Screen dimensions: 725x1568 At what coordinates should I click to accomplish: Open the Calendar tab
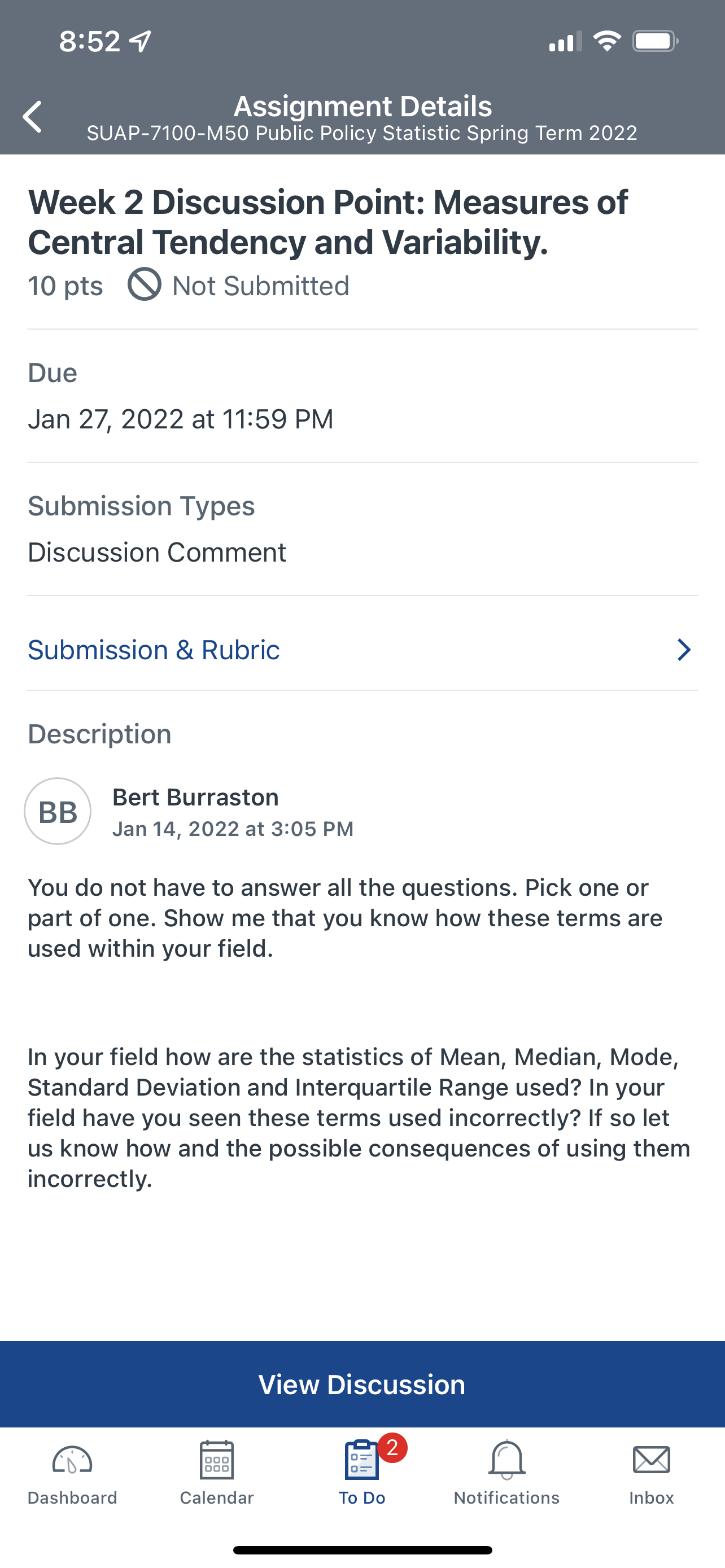pos(217,1473)
